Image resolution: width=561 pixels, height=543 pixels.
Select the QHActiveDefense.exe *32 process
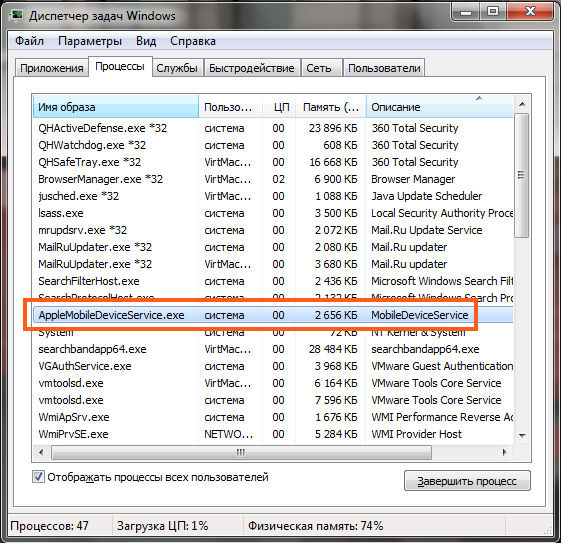click(x=273, y=128)
